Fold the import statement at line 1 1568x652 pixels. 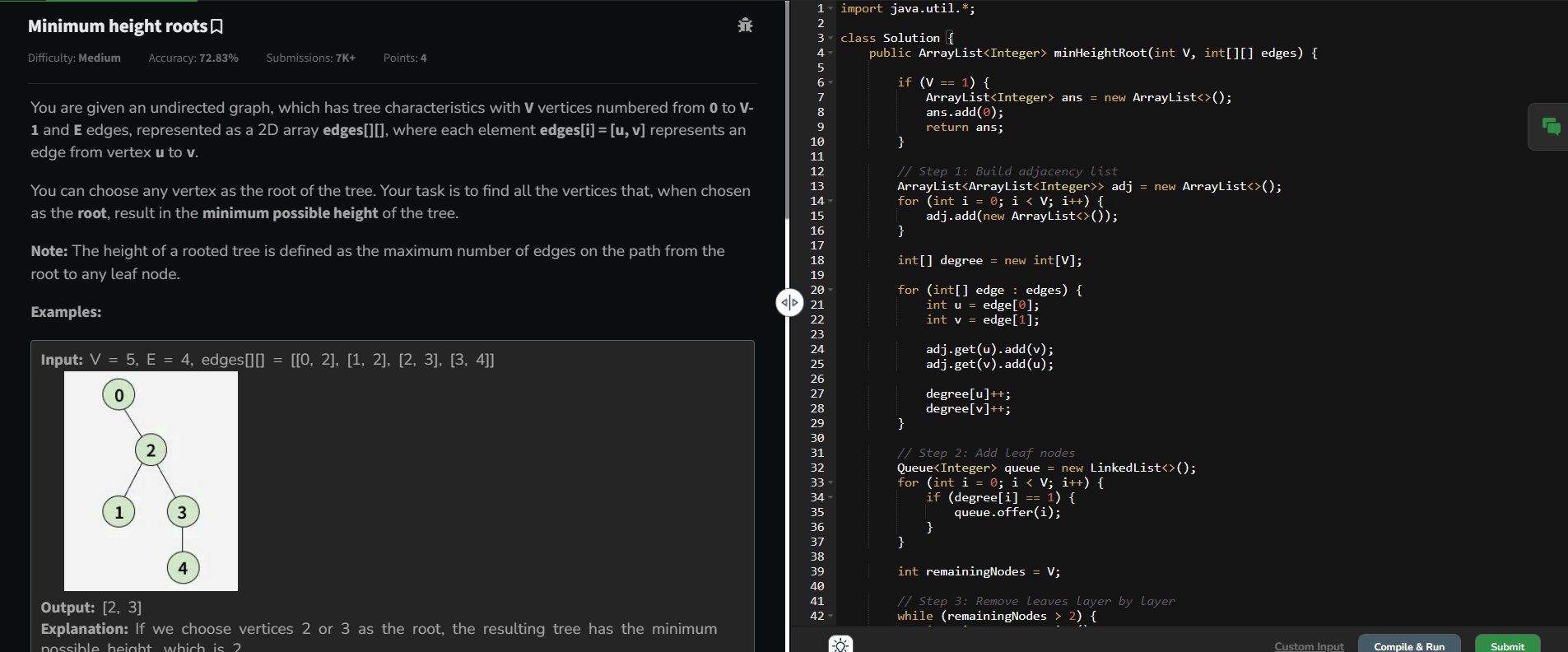[x=831, y=9]
